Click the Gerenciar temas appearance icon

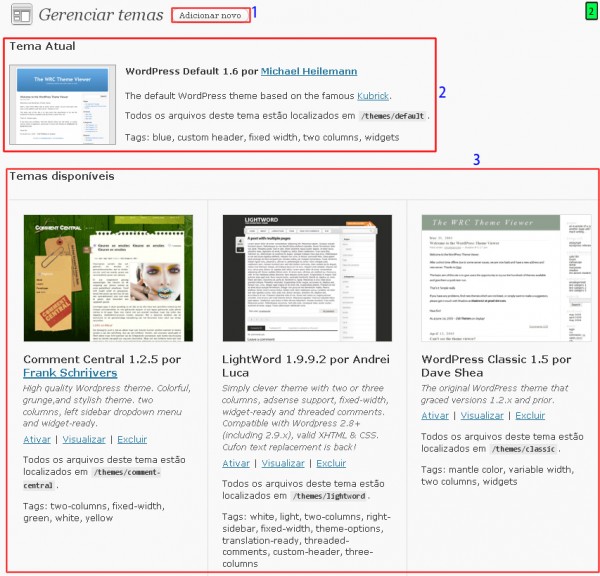click(x=22, y=15)
